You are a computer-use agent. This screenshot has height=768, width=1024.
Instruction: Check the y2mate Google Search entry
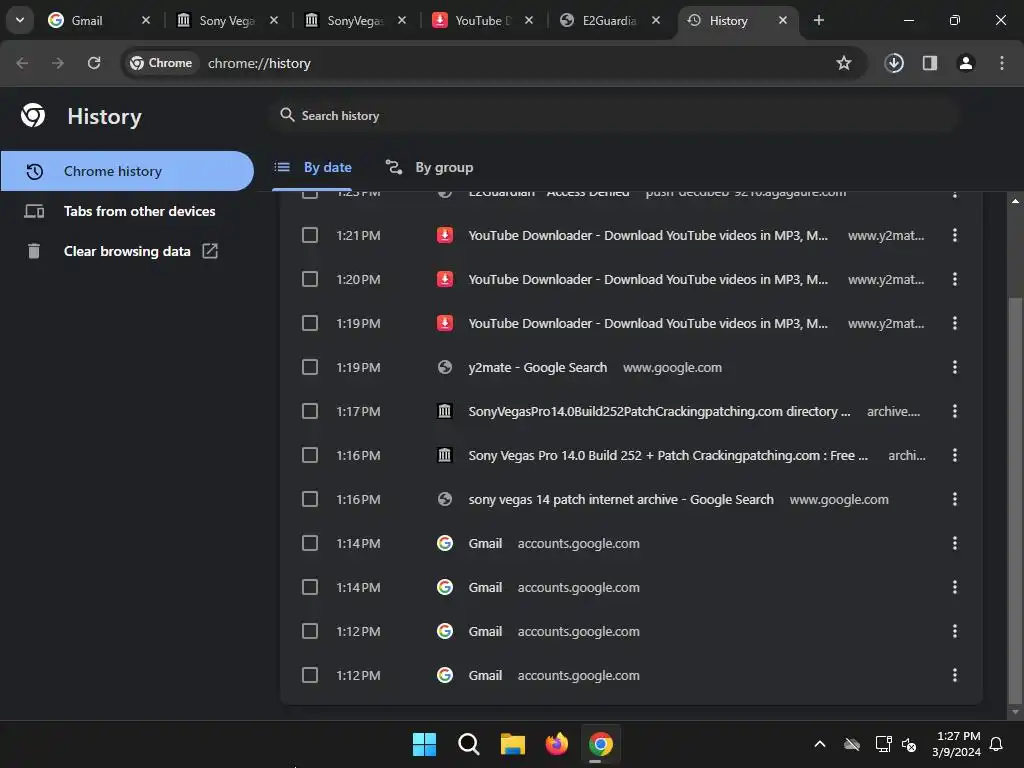(310, 367)
